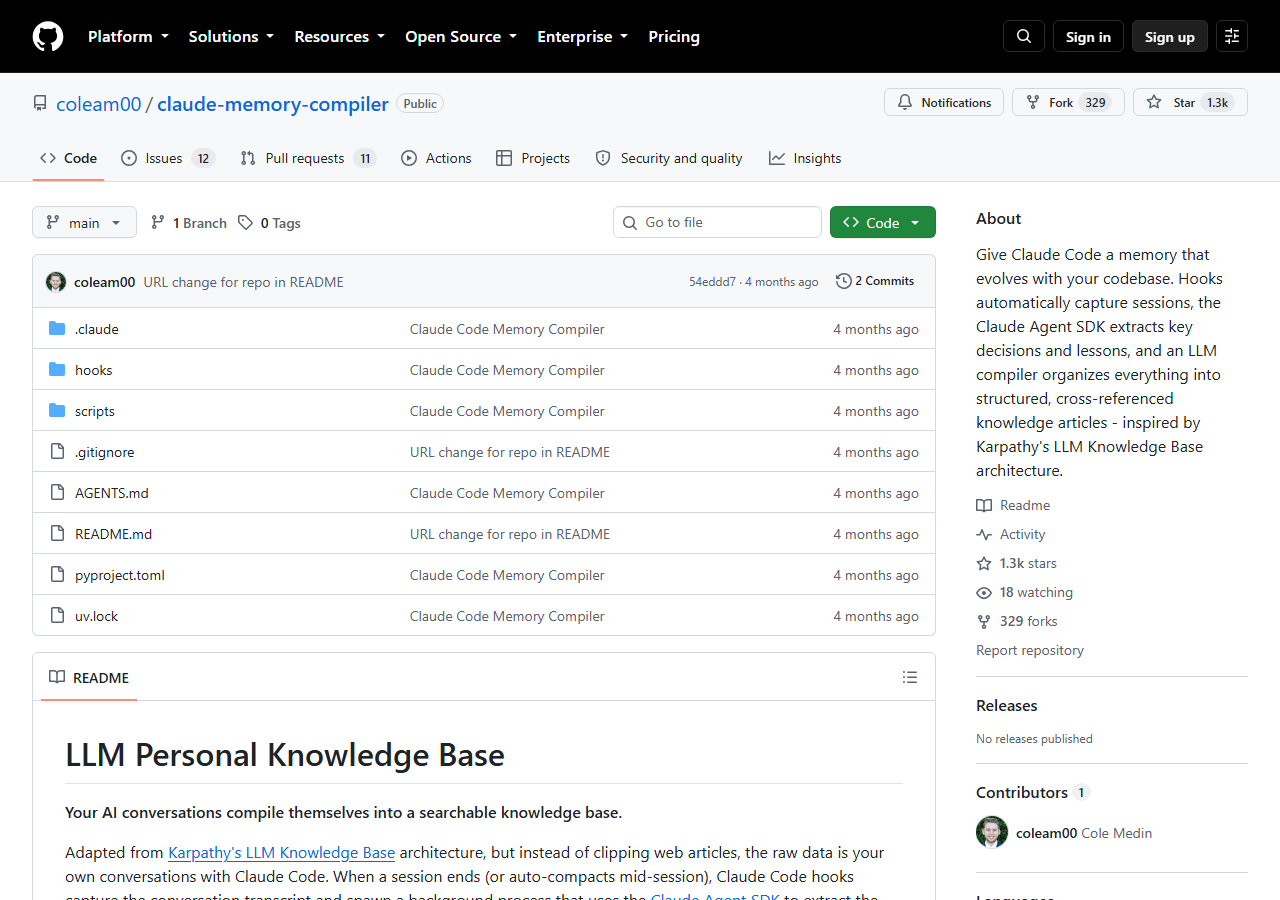Click the scripts folder icon
The width and height of the screenshot is (1280, 900).
(57, 411)
